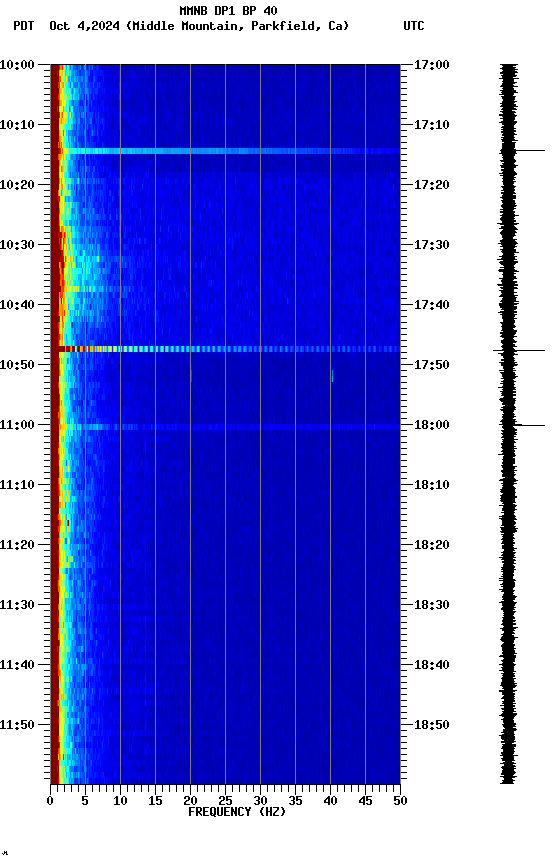Click the 10:50 PDT time label
Viewport: 552px width, 864px height.
[x=17, y=365]
